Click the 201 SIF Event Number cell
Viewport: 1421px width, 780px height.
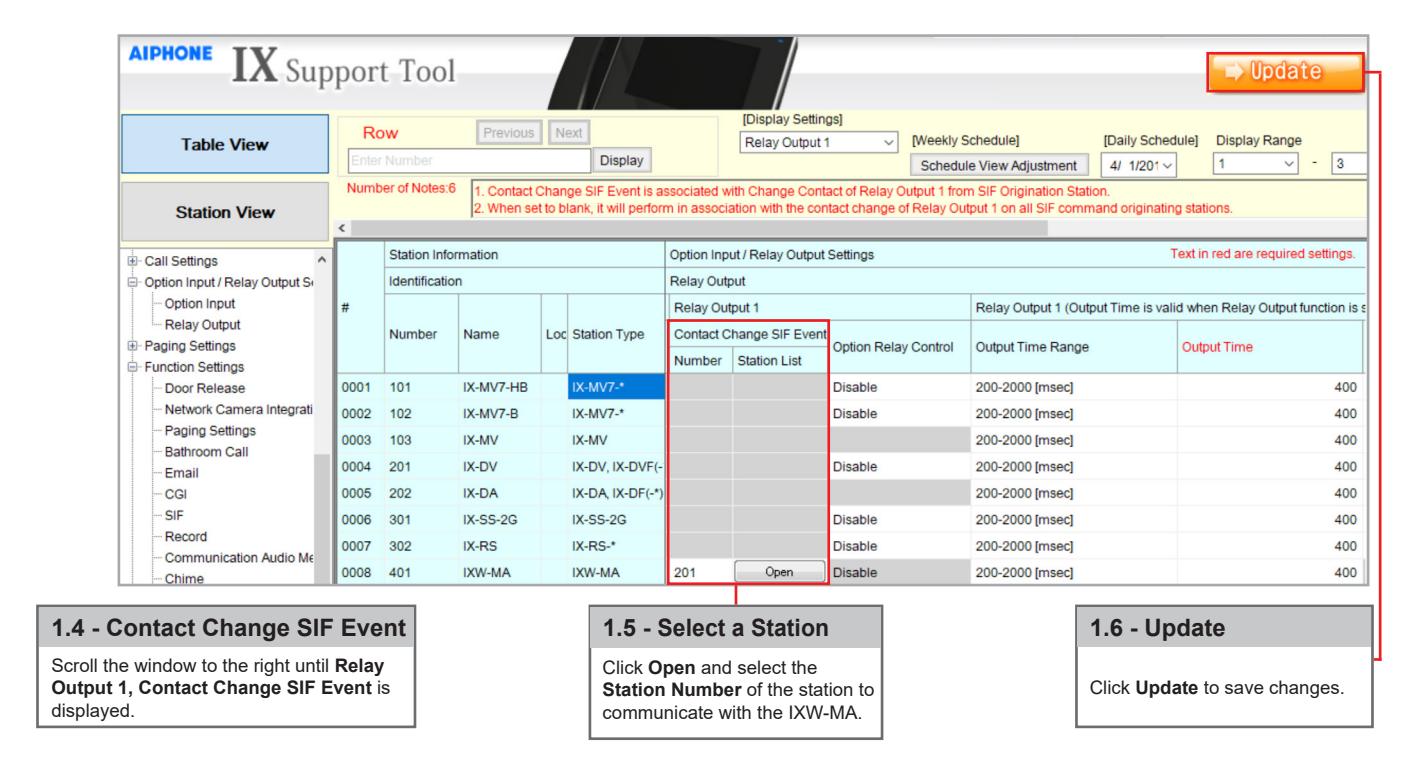700,572
